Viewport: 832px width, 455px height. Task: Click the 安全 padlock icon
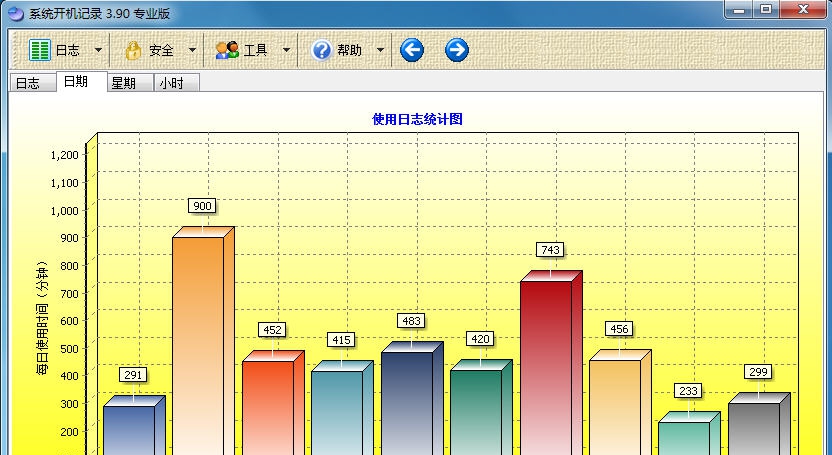(133, 50)
